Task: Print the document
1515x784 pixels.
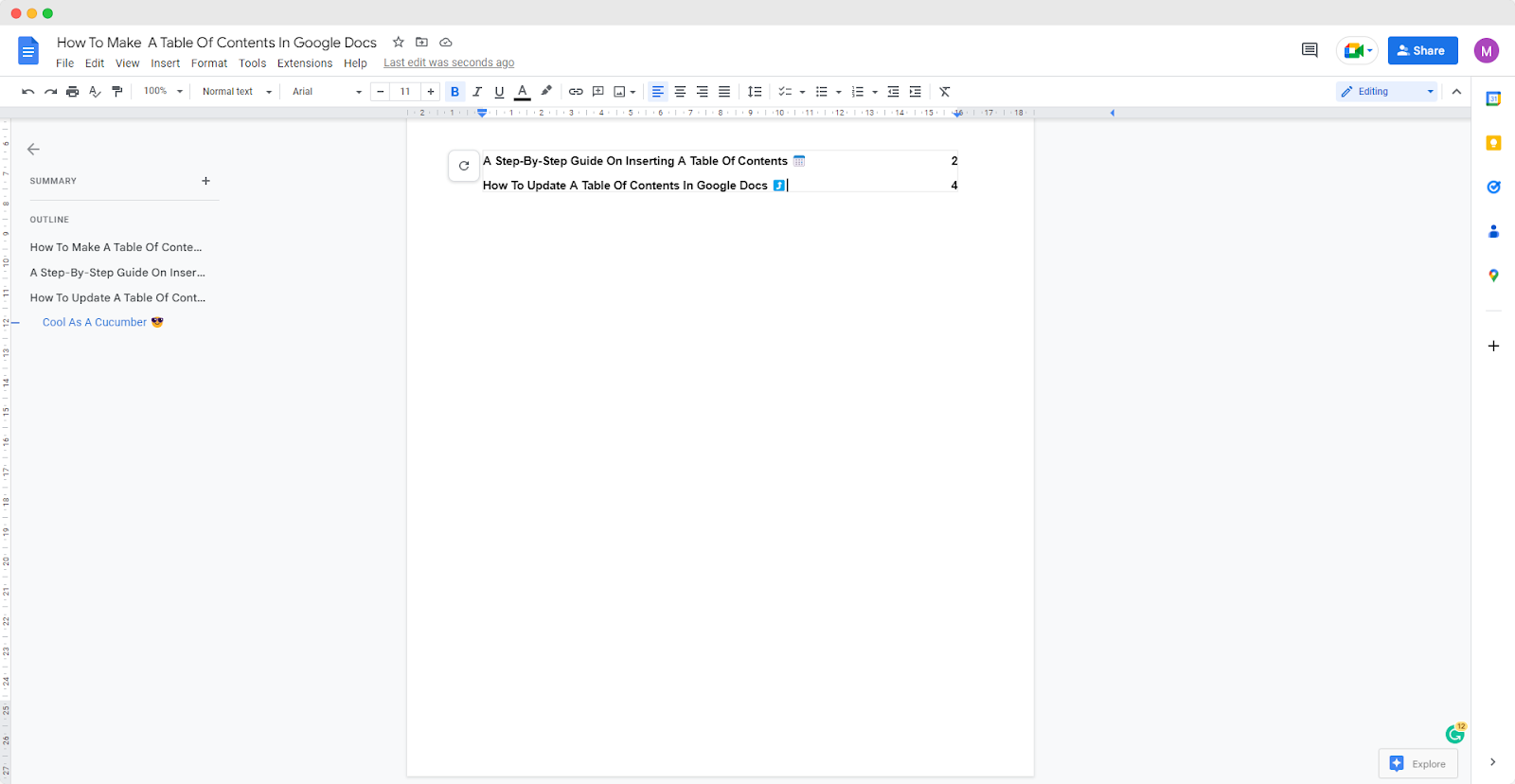Action: [x=73, y=92]
